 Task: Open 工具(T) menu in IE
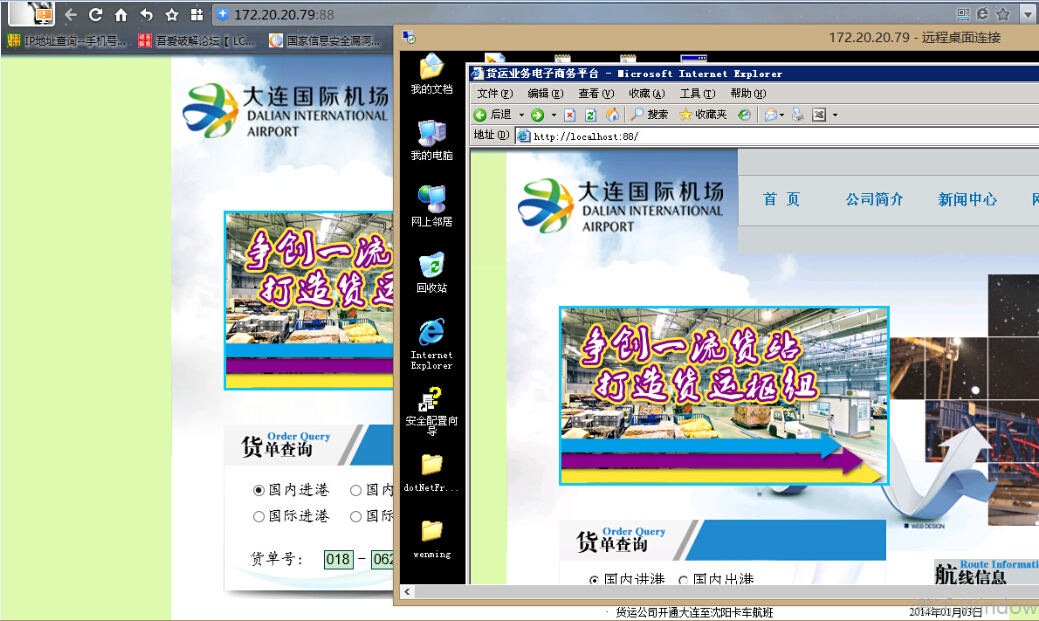click(x=697, y=93)
